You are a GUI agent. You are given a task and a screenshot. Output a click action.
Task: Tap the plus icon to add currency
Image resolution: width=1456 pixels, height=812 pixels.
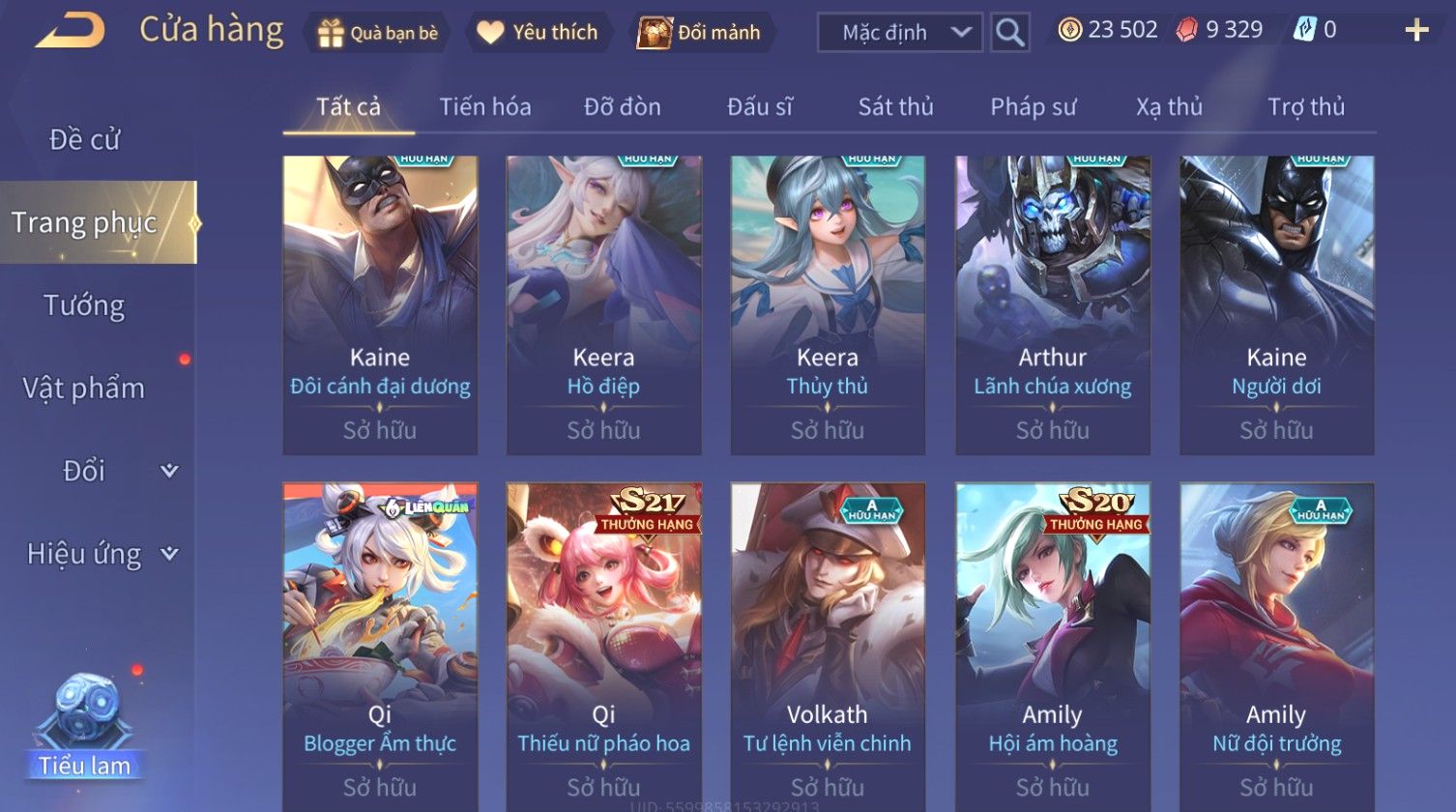tap(1416, 31)
